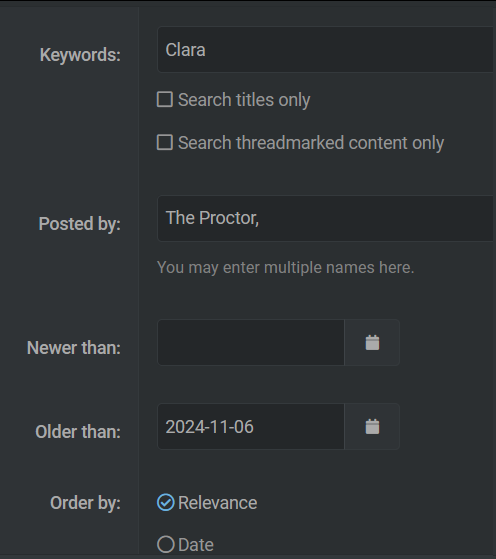Click the Relevance option label text

point(218,503)
